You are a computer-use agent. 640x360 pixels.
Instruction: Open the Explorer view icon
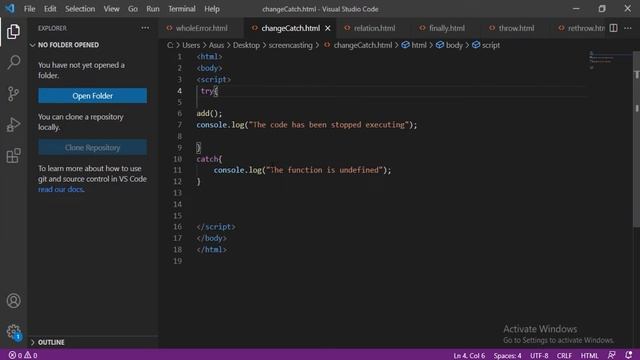click(13, 31)
